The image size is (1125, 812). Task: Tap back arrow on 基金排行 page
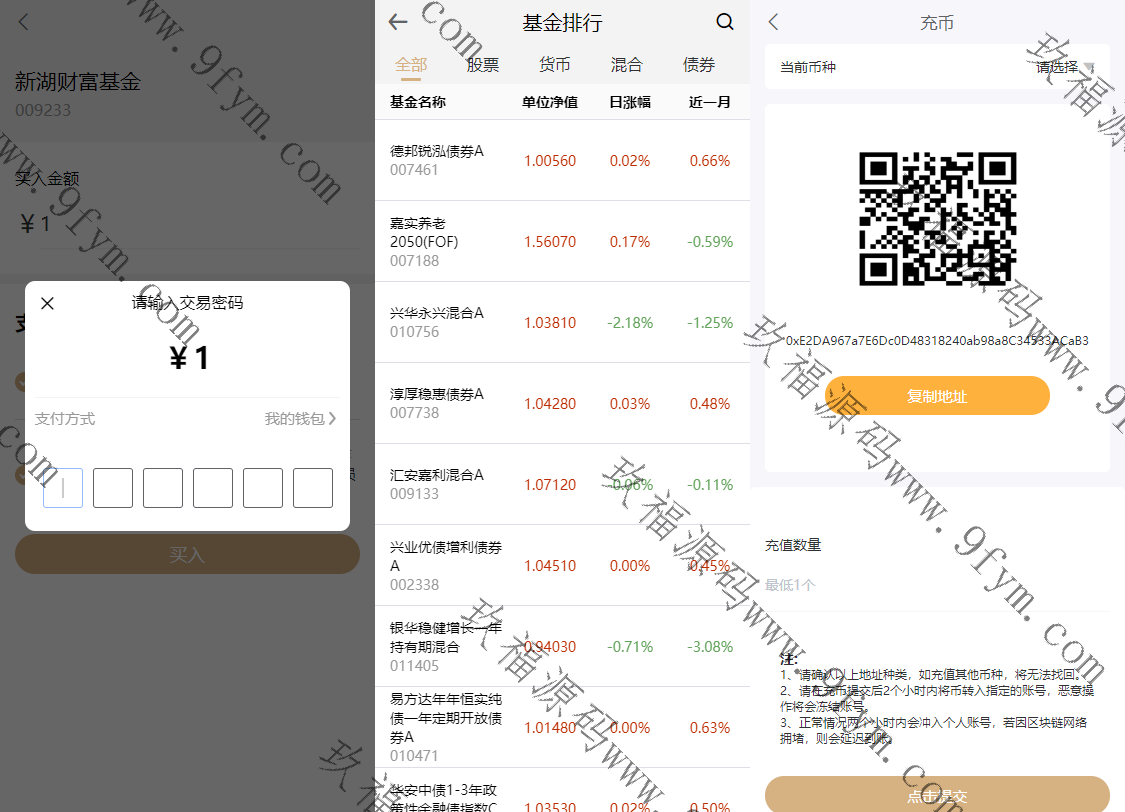click(398, 23)
